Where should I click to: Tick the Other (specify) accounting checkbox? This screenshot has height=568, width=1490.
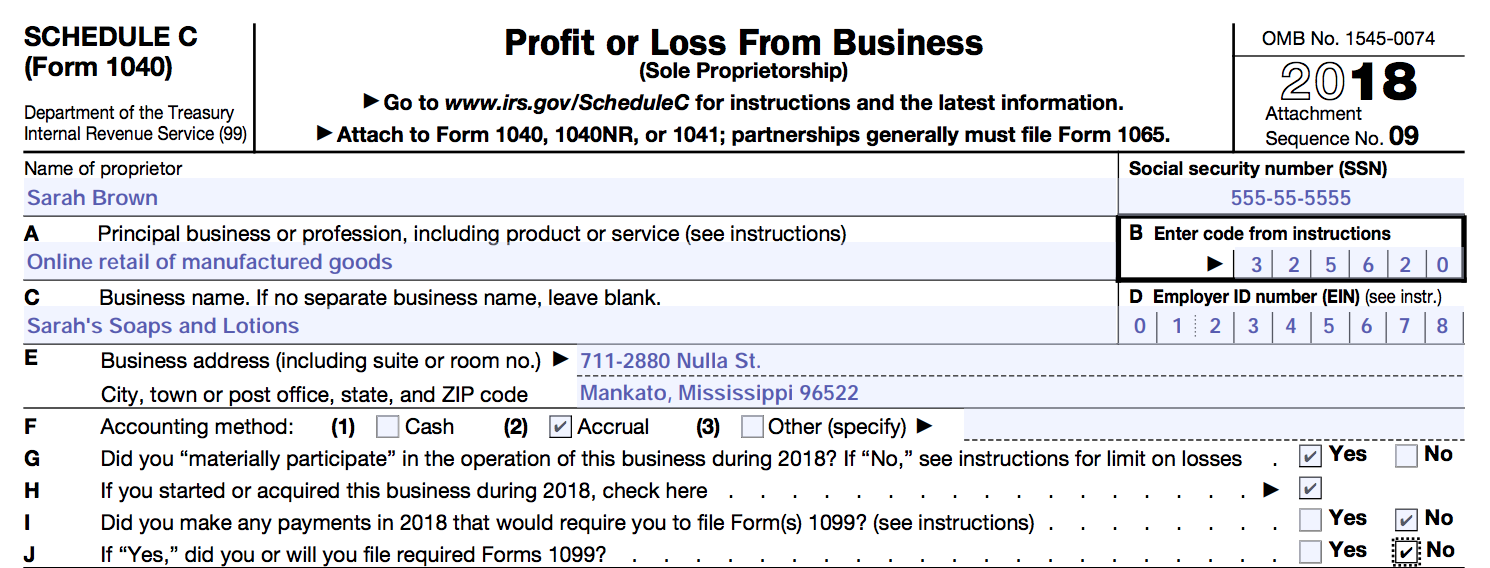[x=752, y=428]
